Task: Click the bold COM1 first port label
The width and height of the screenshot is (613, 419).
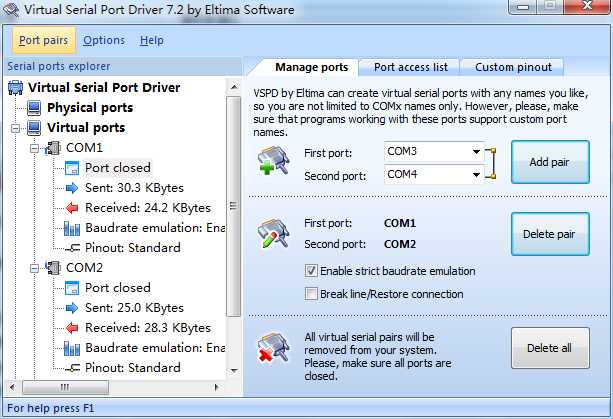Action: (400, 224)
